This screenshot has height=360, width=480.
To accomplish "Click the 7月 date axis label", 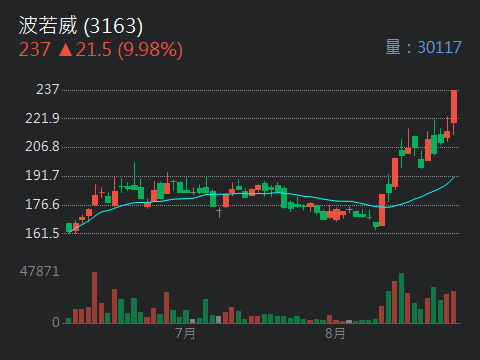I will (x=185, y=333).
